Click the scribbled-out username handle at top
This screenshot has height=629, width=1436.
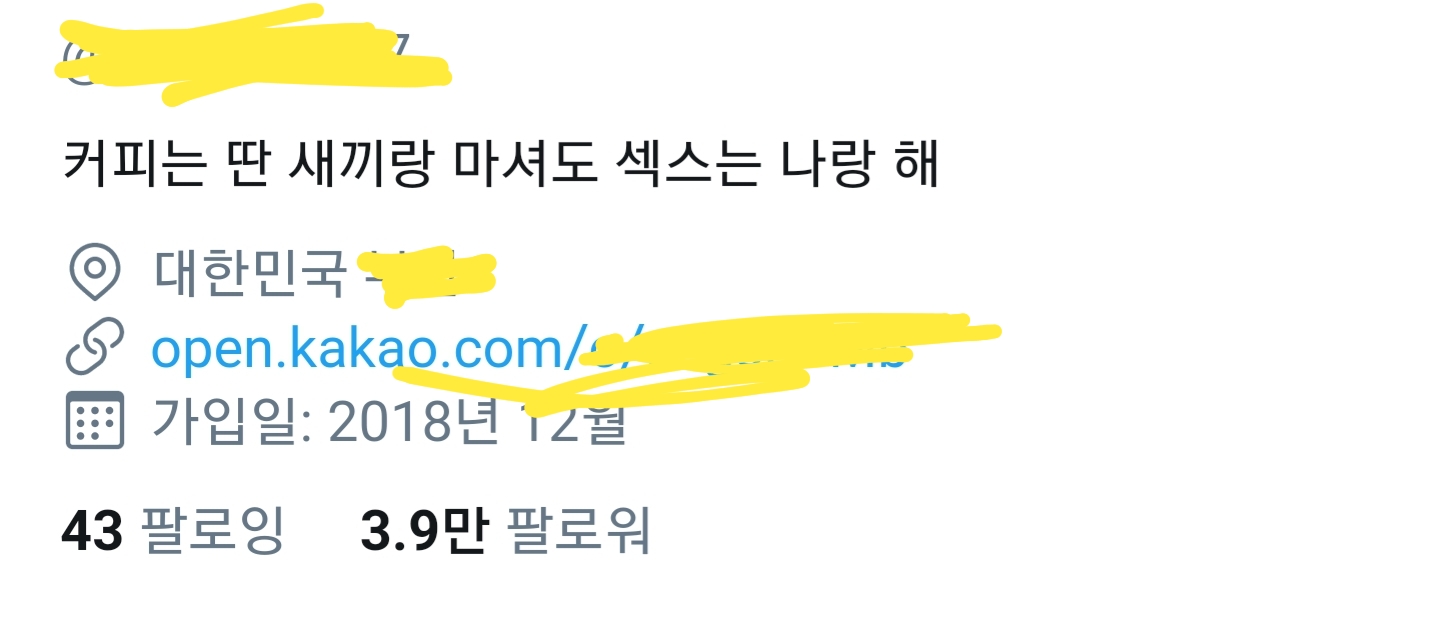[x=250, y=55]
